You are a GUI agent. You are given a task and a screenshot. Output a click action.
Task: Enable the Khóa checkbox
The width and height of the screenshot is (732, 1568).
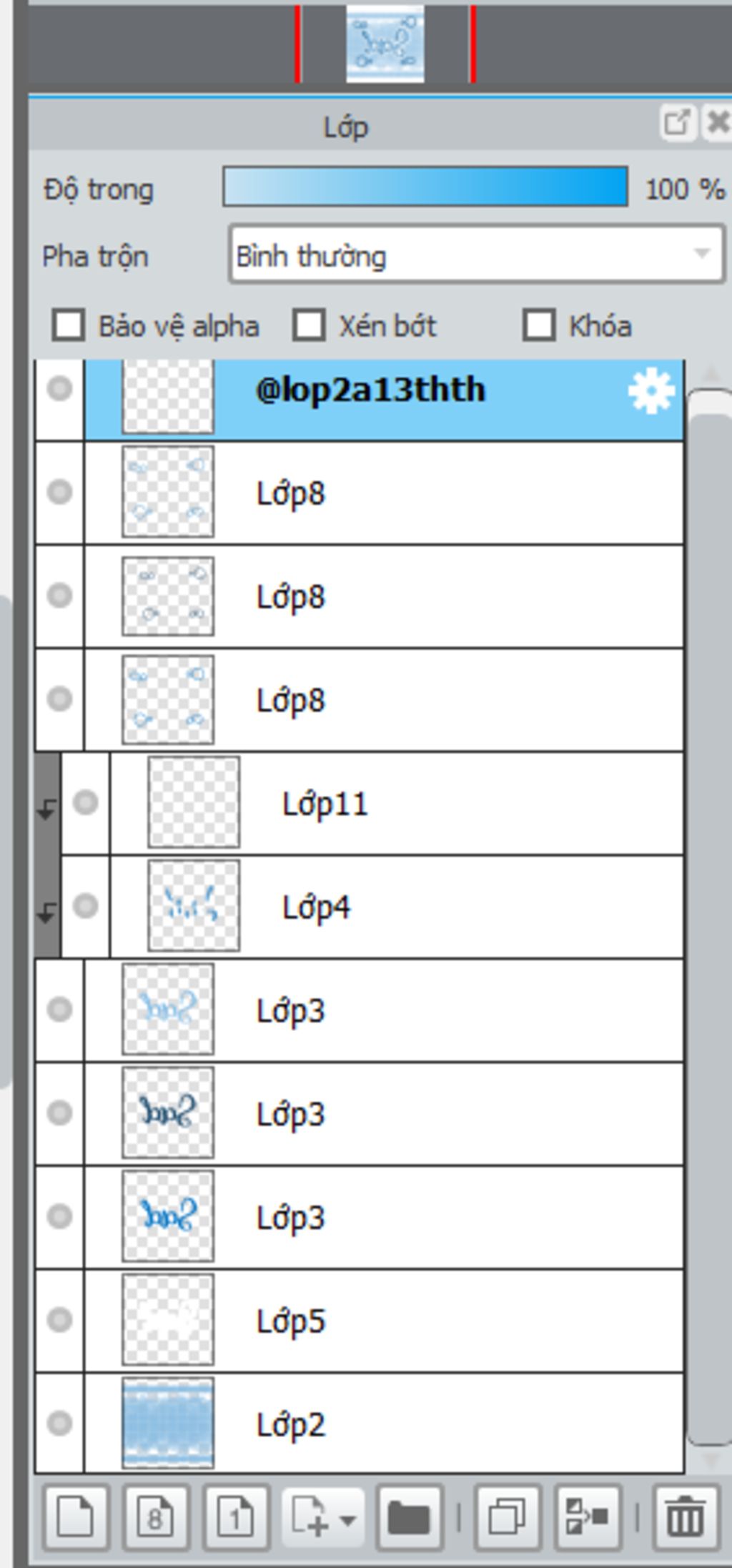tap(539, 325)
